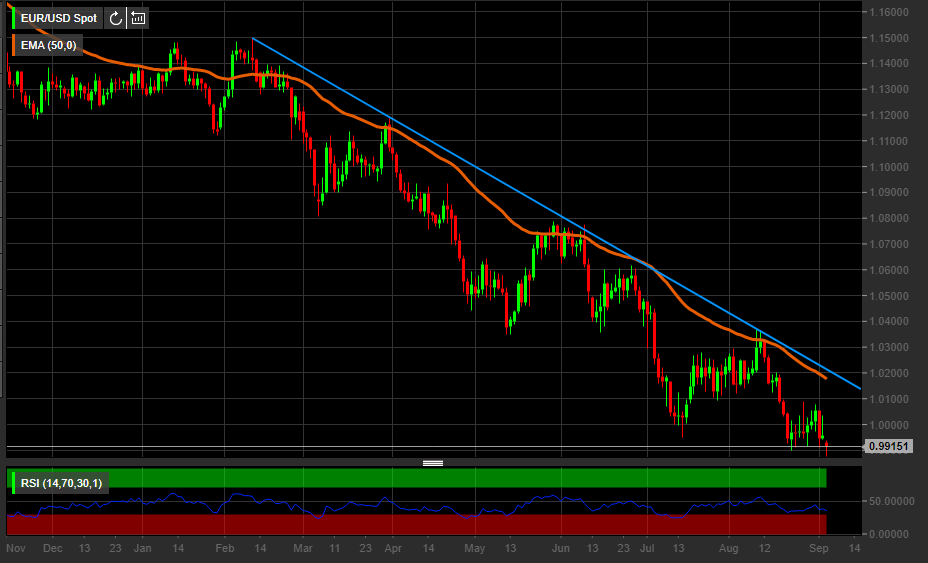Click the 1.02000 price axis label
Screen dimensions: 928x563
[889, 374]
